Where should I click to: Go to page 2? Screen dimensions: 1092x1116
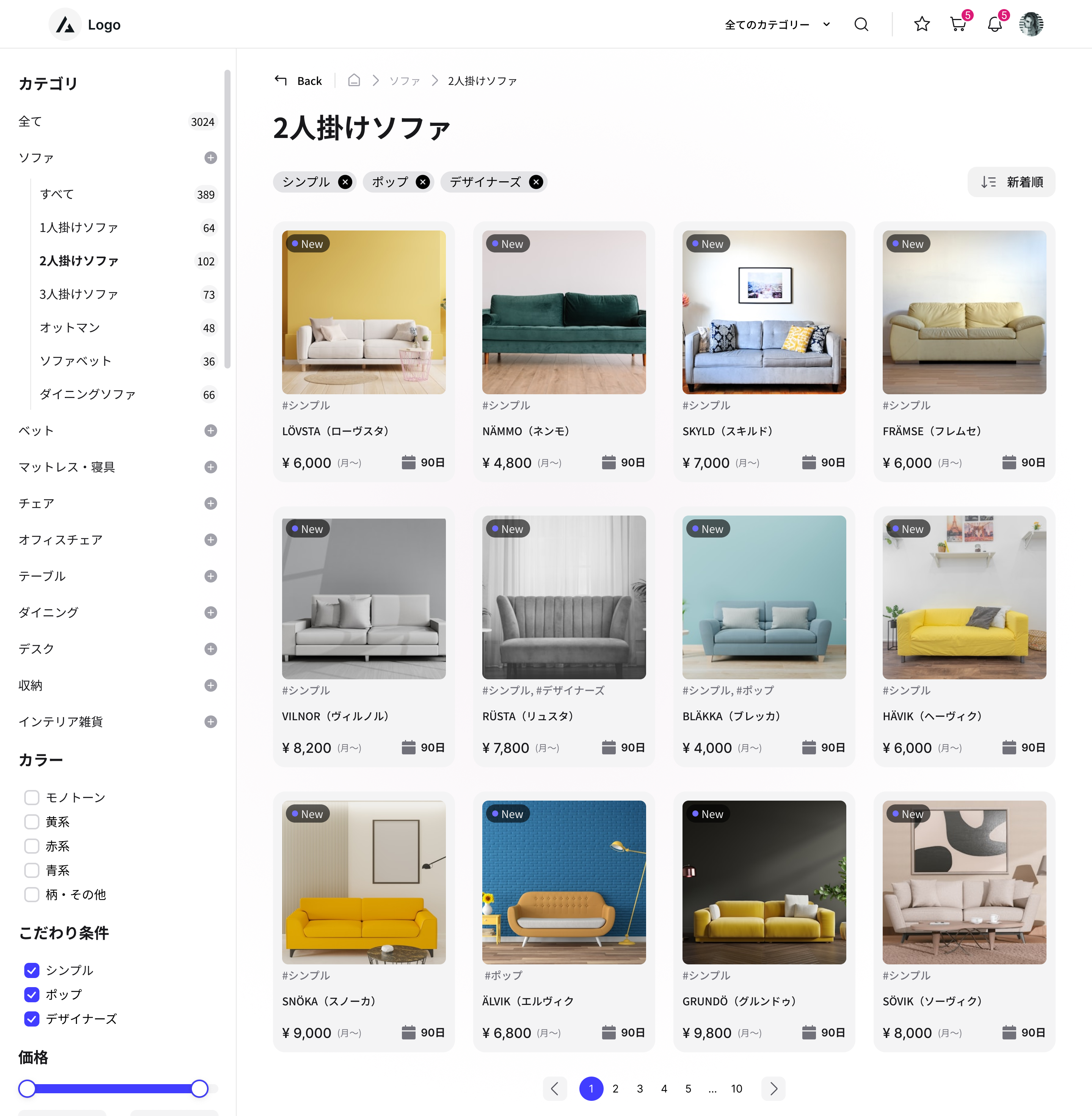point(615,1088)
